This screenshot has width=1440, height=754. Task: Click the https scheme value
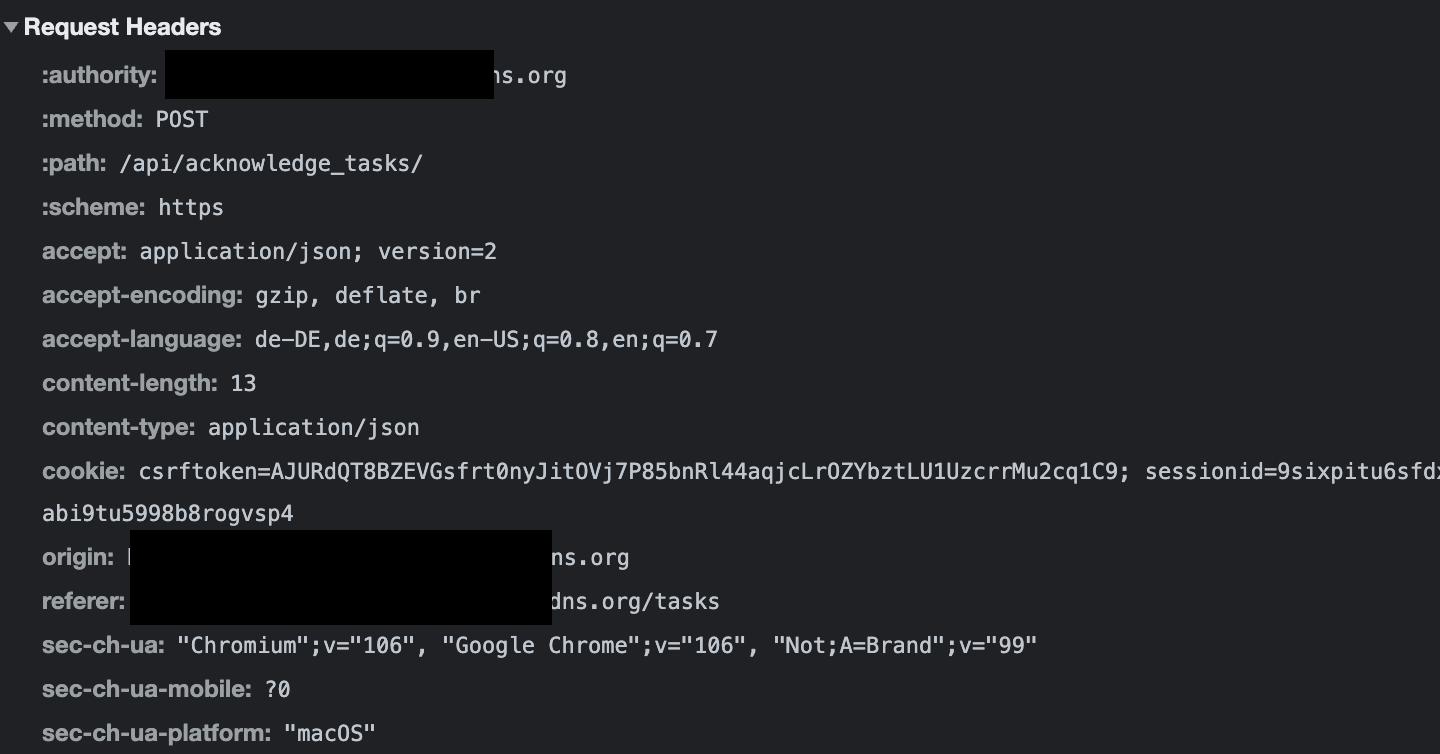(190, 207)
